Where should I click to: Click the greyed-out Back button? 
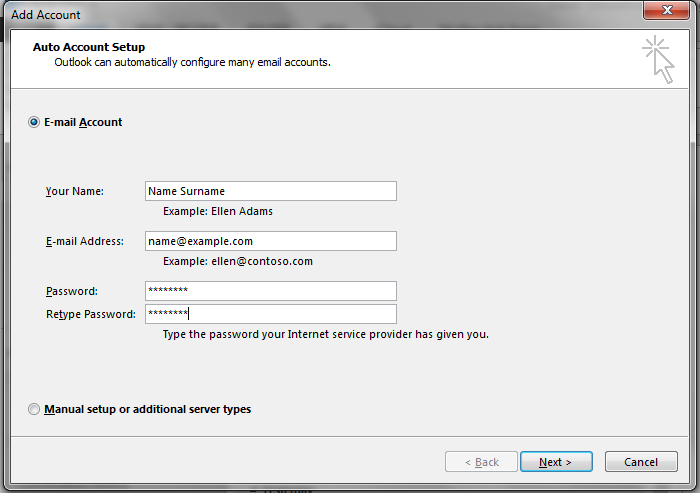click(481, 462)
